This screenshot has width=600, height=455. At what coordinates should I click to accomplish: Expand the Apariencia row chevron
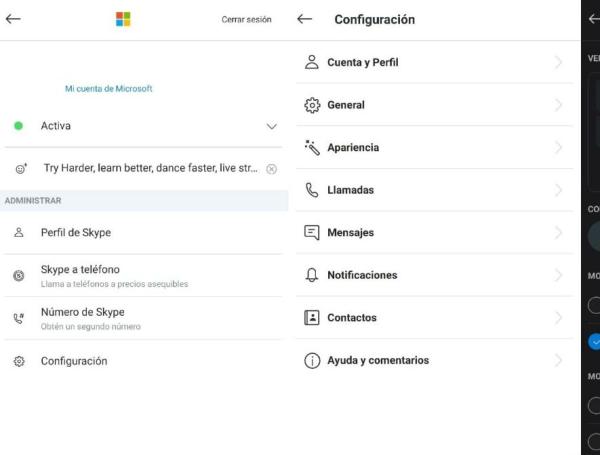coord(558,147)
